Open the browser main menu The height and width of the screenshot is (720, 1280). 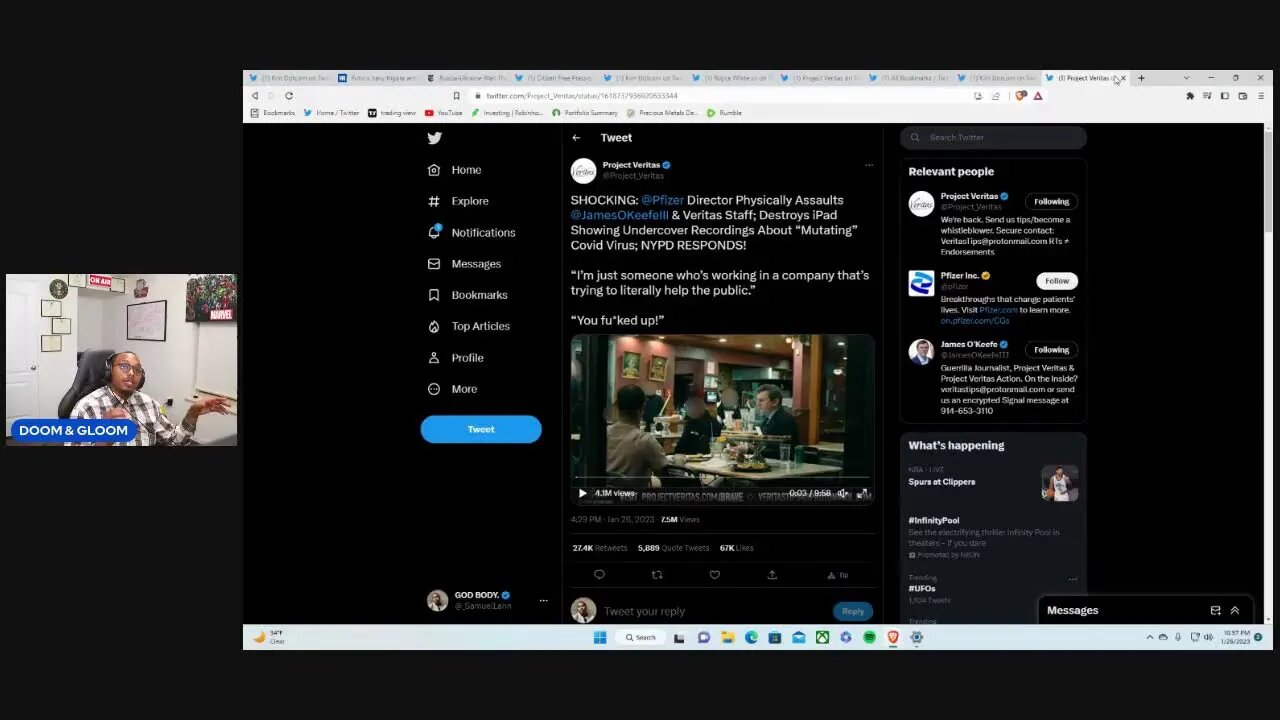1260,96
